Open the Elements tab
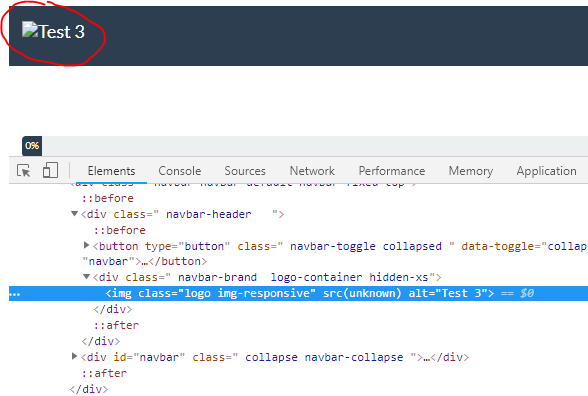 [111, 171]
